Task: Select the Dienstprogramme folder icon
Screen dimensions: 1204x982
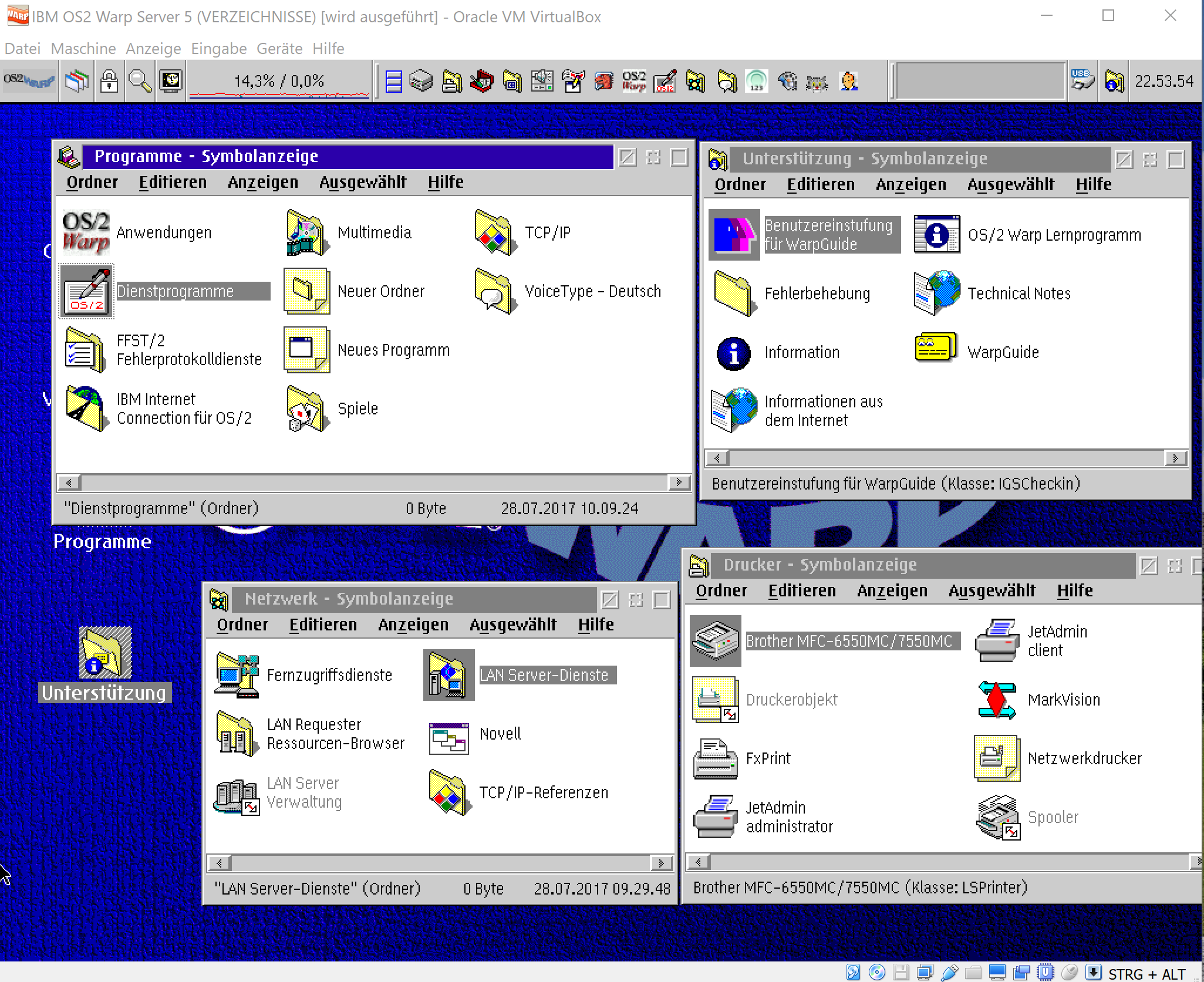Action: coord(86,291)
